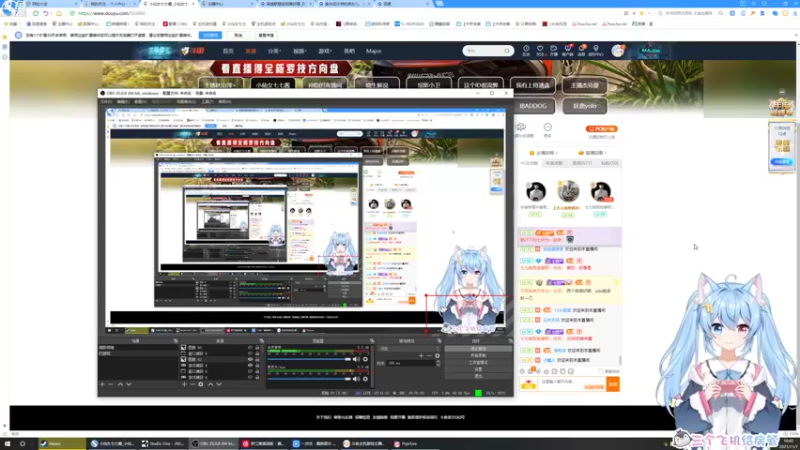Adjust the transition duration stepper arrows

[438, 363]
